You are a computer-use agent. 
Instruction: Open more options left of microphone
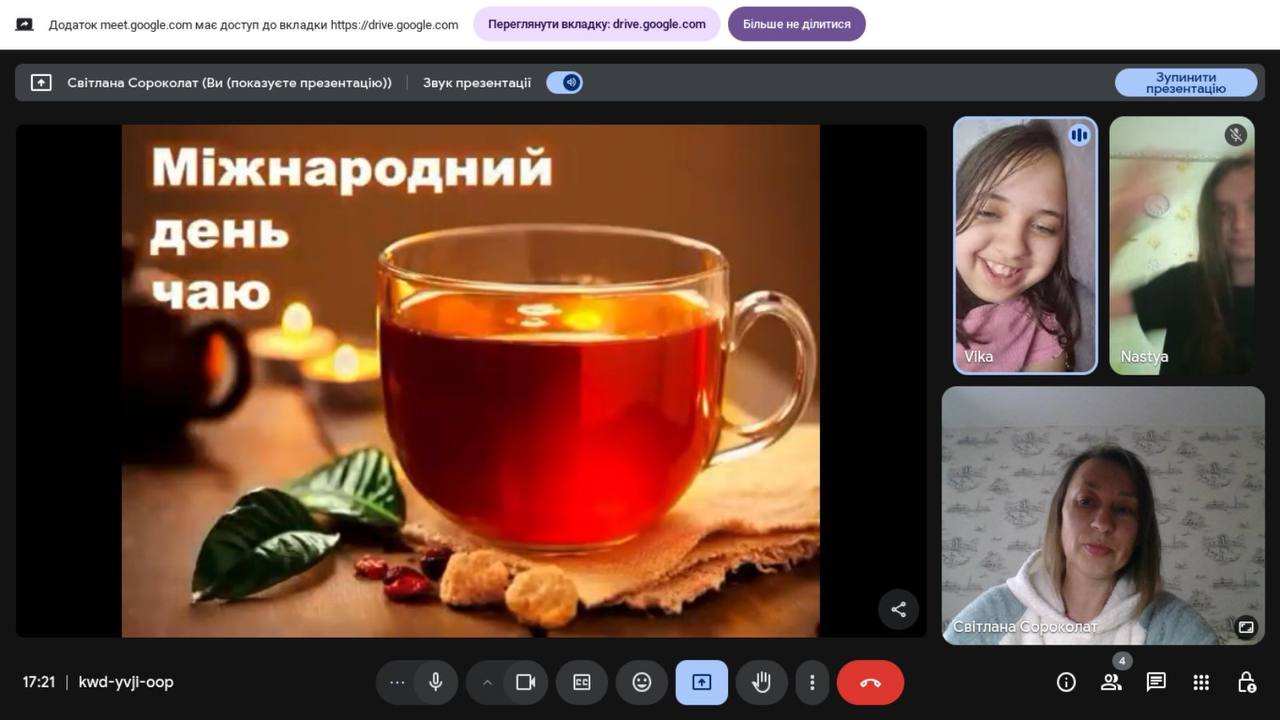coord(397,682)
